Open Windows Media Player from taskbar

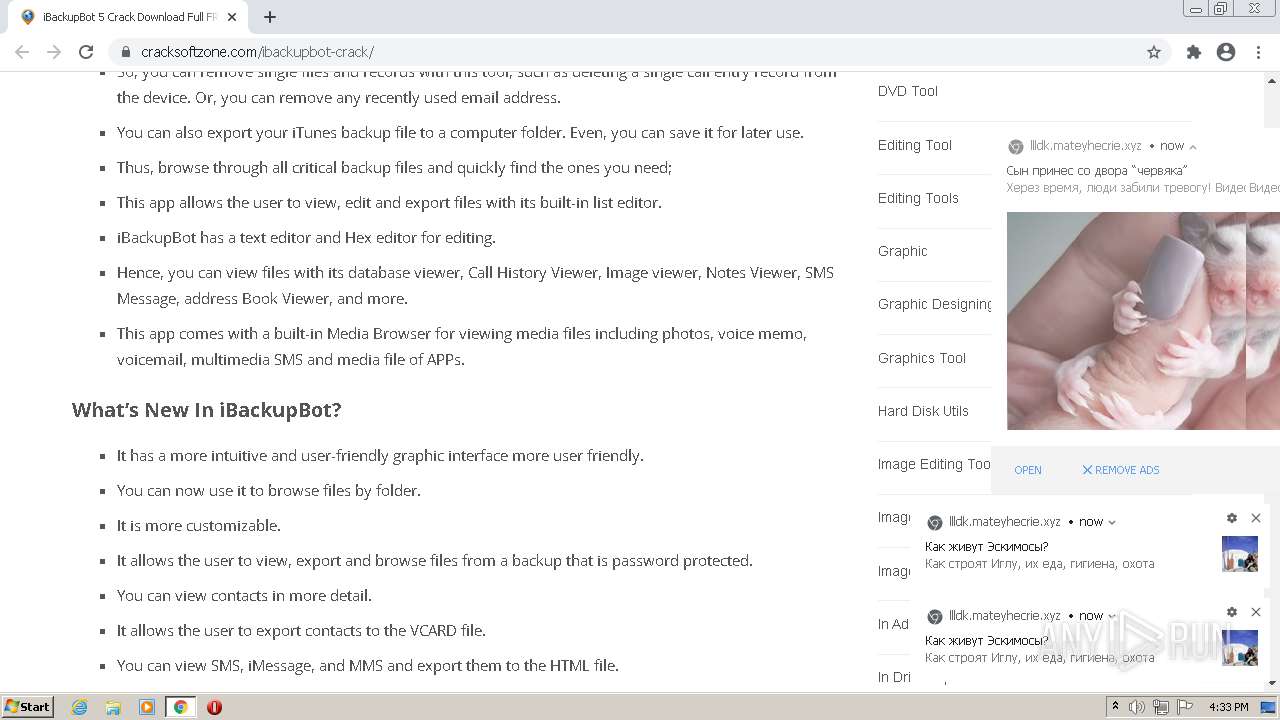click(147, 707)
